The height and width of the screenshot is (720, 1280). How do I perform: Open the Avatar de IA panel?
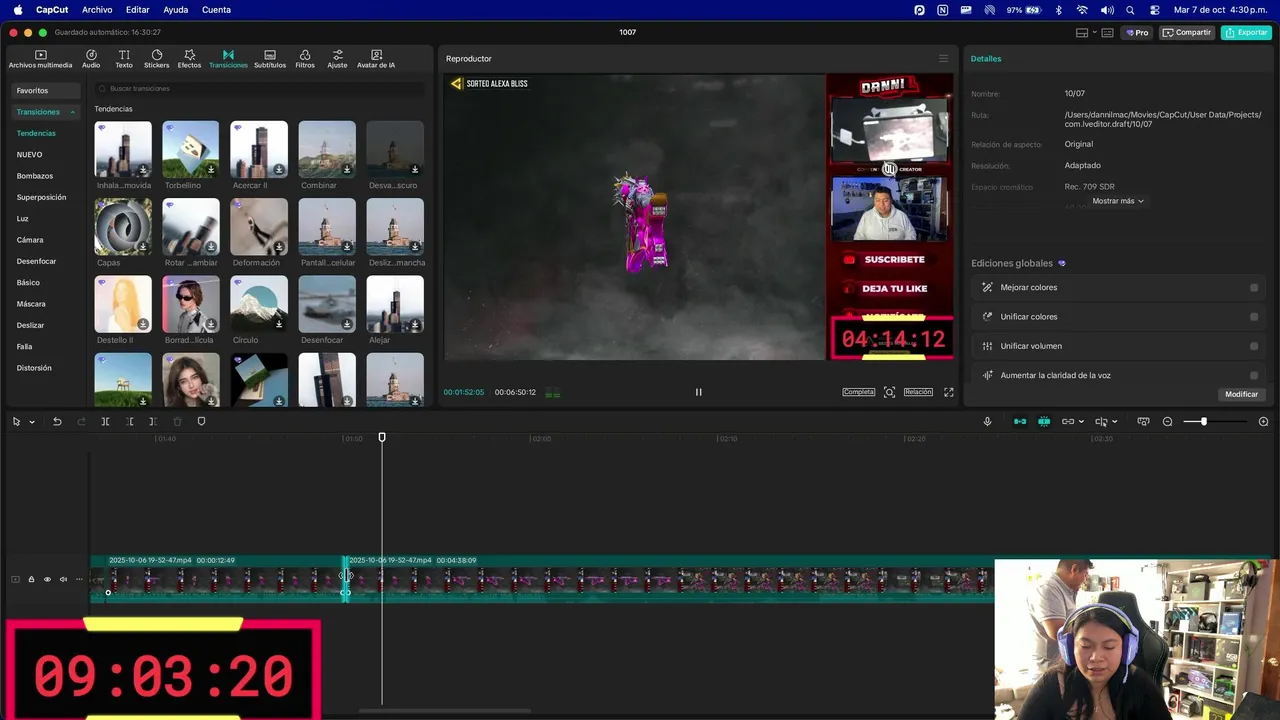(x=376, y=59)
